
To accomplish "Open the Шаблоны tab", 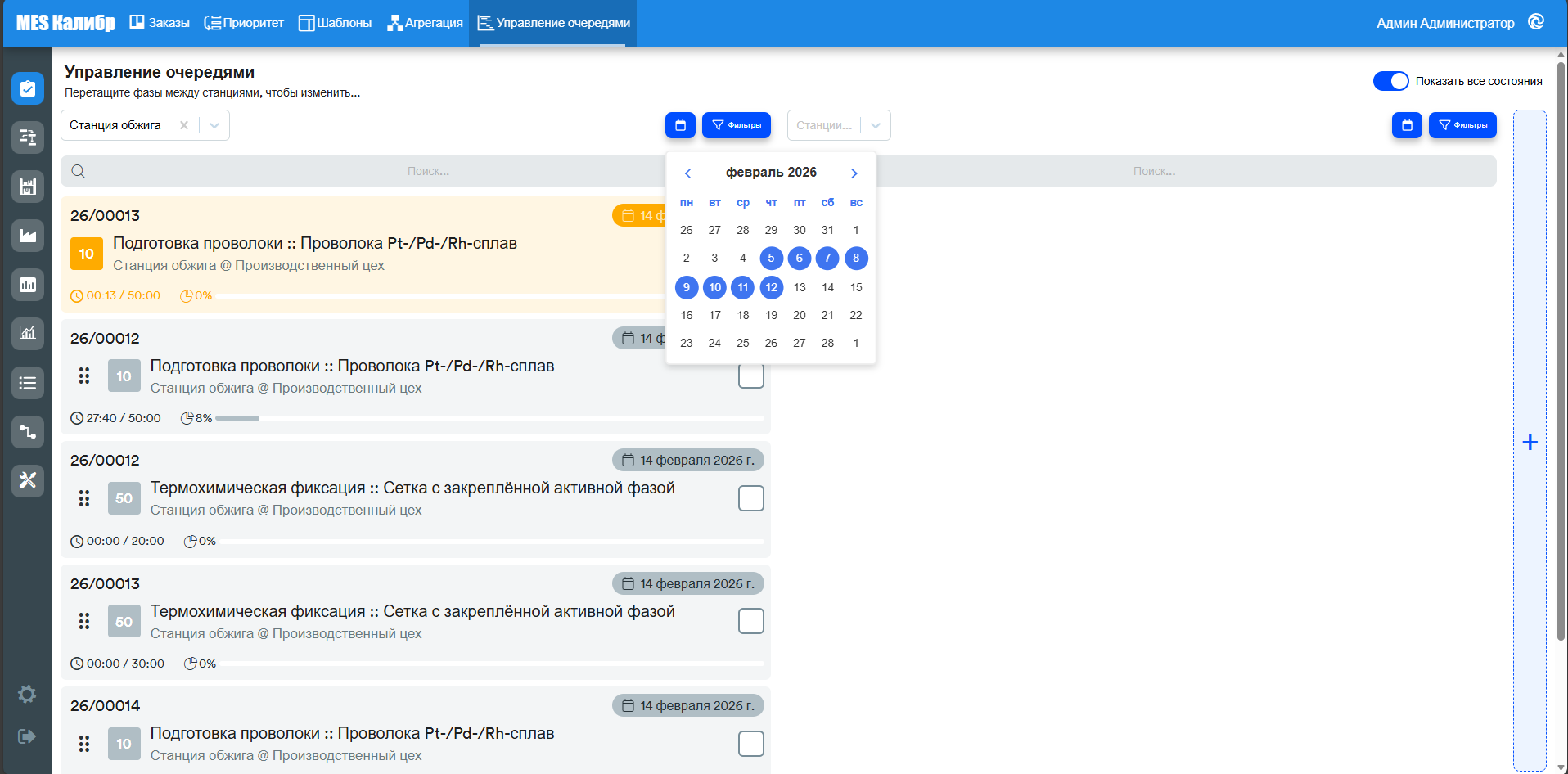I will pos(335,23).
